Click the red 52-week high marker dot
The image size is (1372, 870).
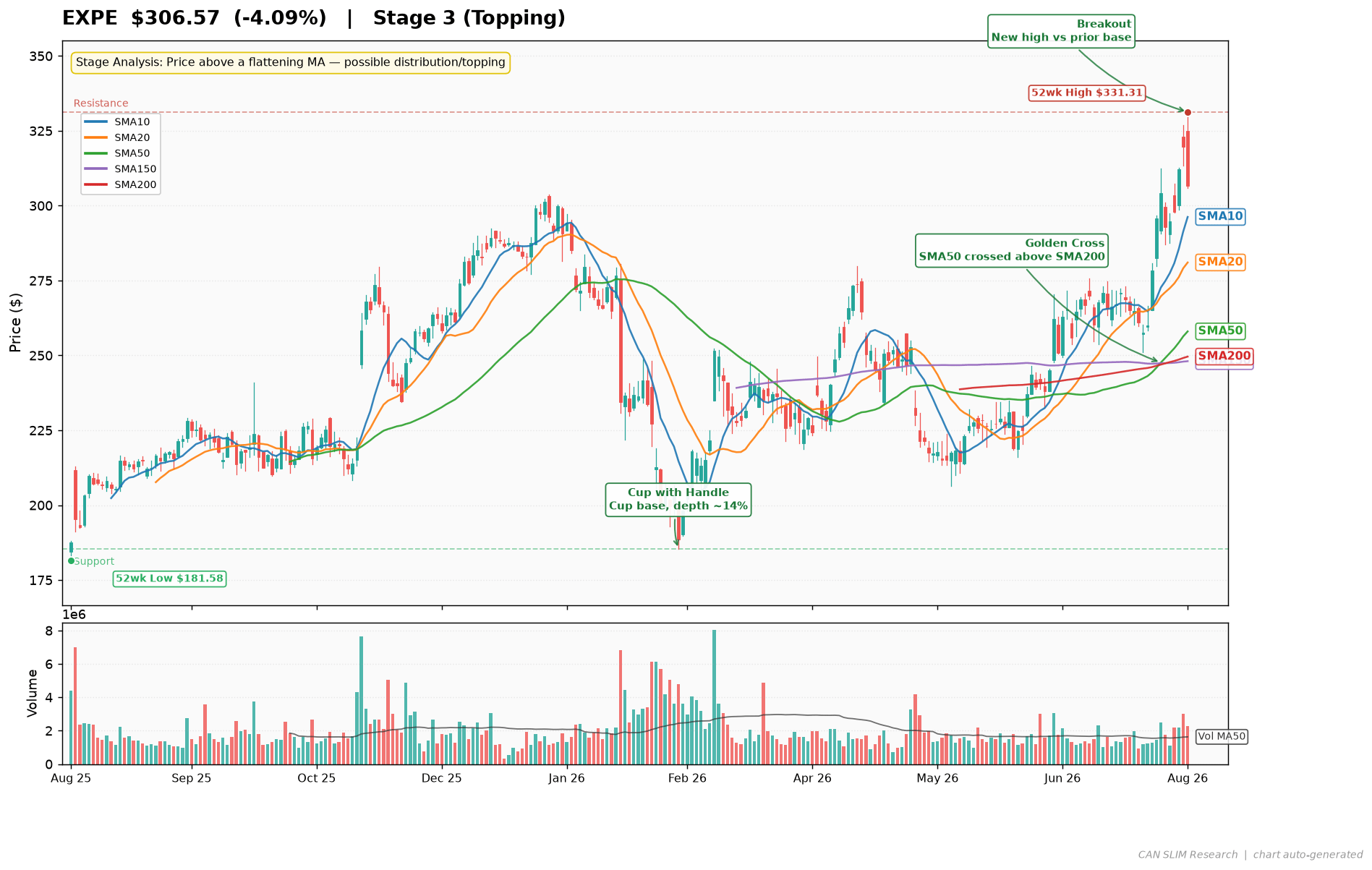point(1188,112)
